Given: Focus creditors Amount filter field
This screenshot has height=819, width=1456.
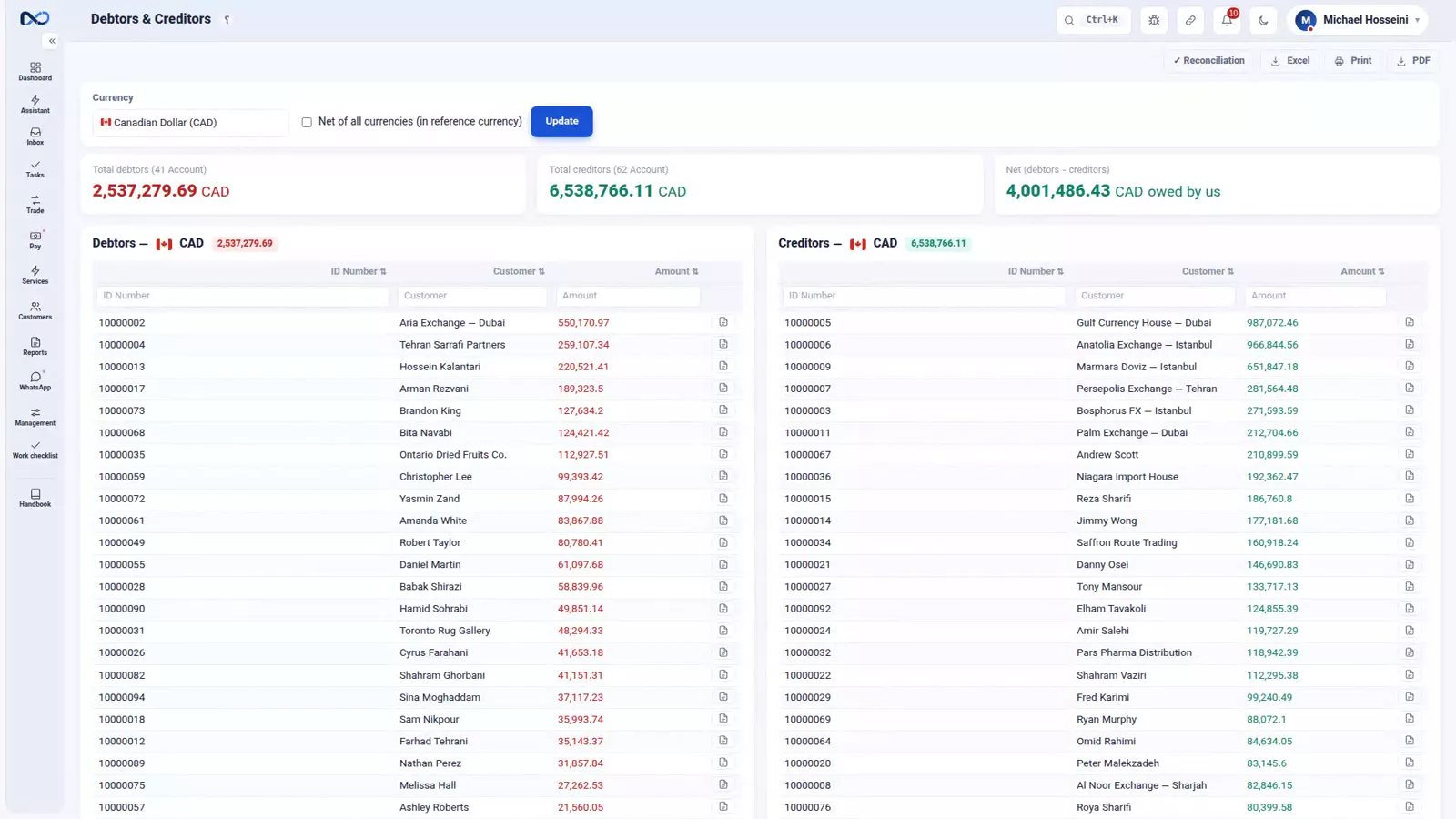Looking at the screenshot, I should (x=1316, y=296).
